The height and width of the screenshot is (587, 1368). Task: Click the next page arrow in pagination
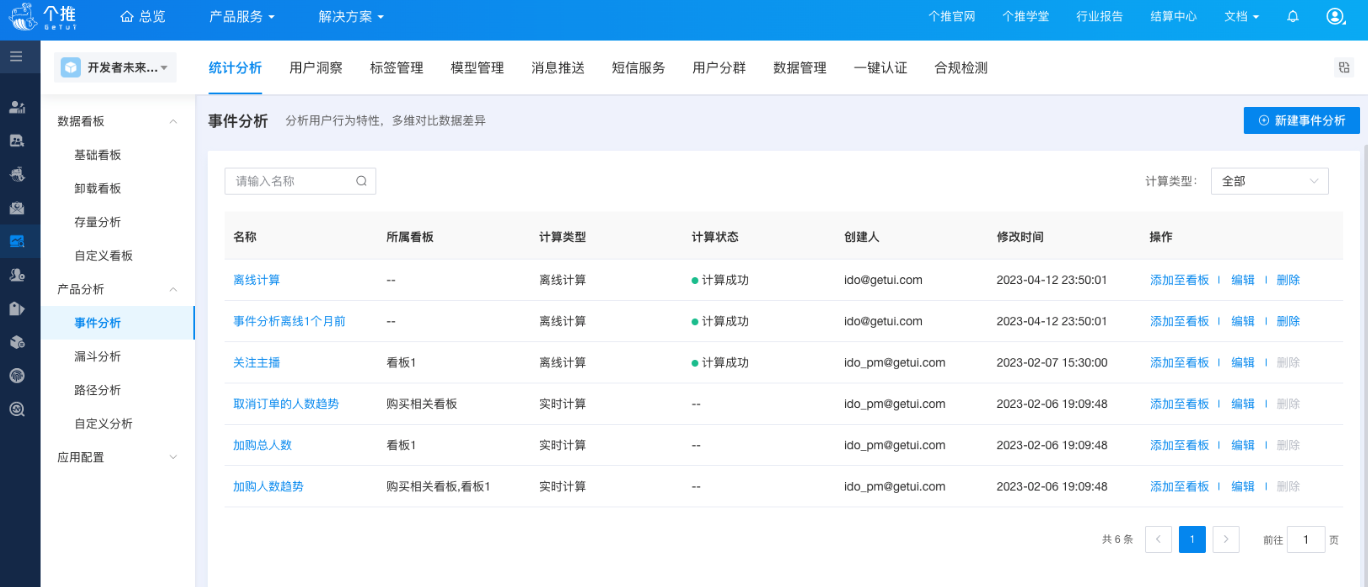[1226, 539]
